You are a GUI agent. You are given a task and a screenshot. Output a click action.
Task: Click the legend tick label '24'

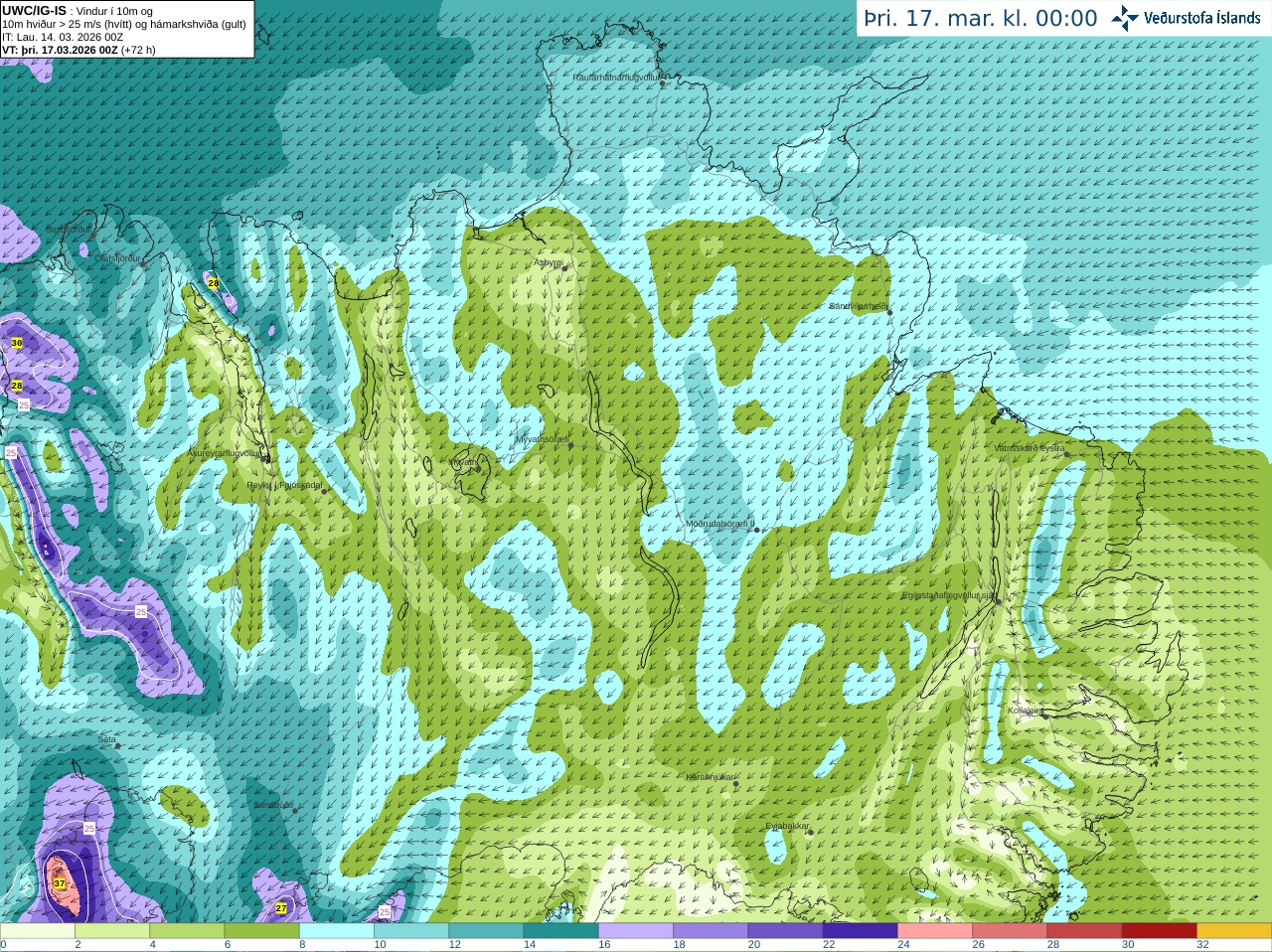[x=903, y=945]
